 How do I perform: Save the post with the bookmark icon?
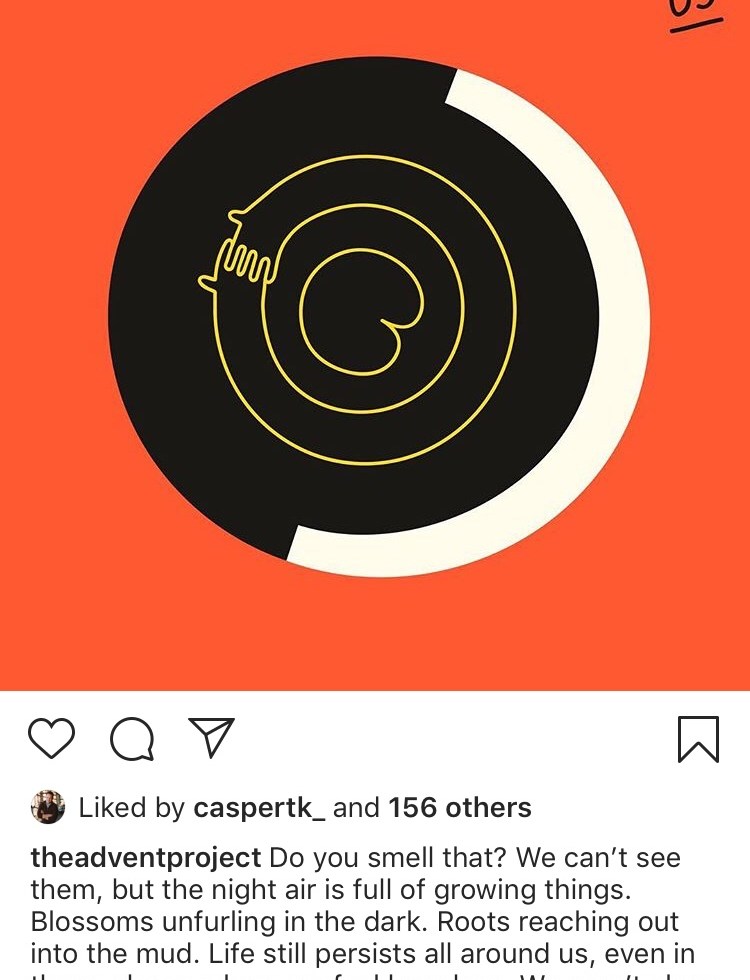698,739
